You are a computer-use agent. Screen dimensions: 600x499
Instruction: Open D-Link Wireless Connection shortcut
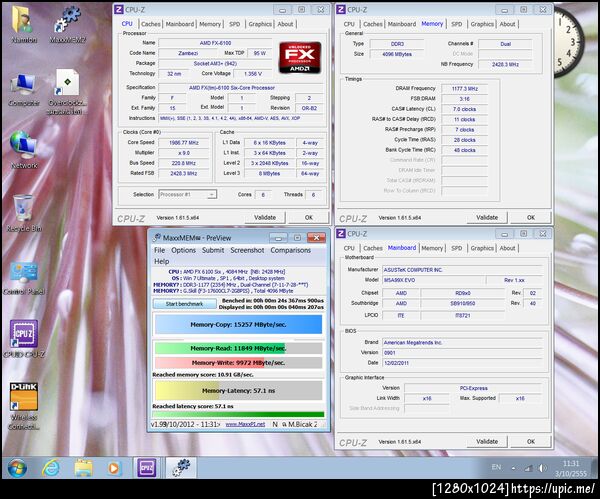(x=24, y=406)
